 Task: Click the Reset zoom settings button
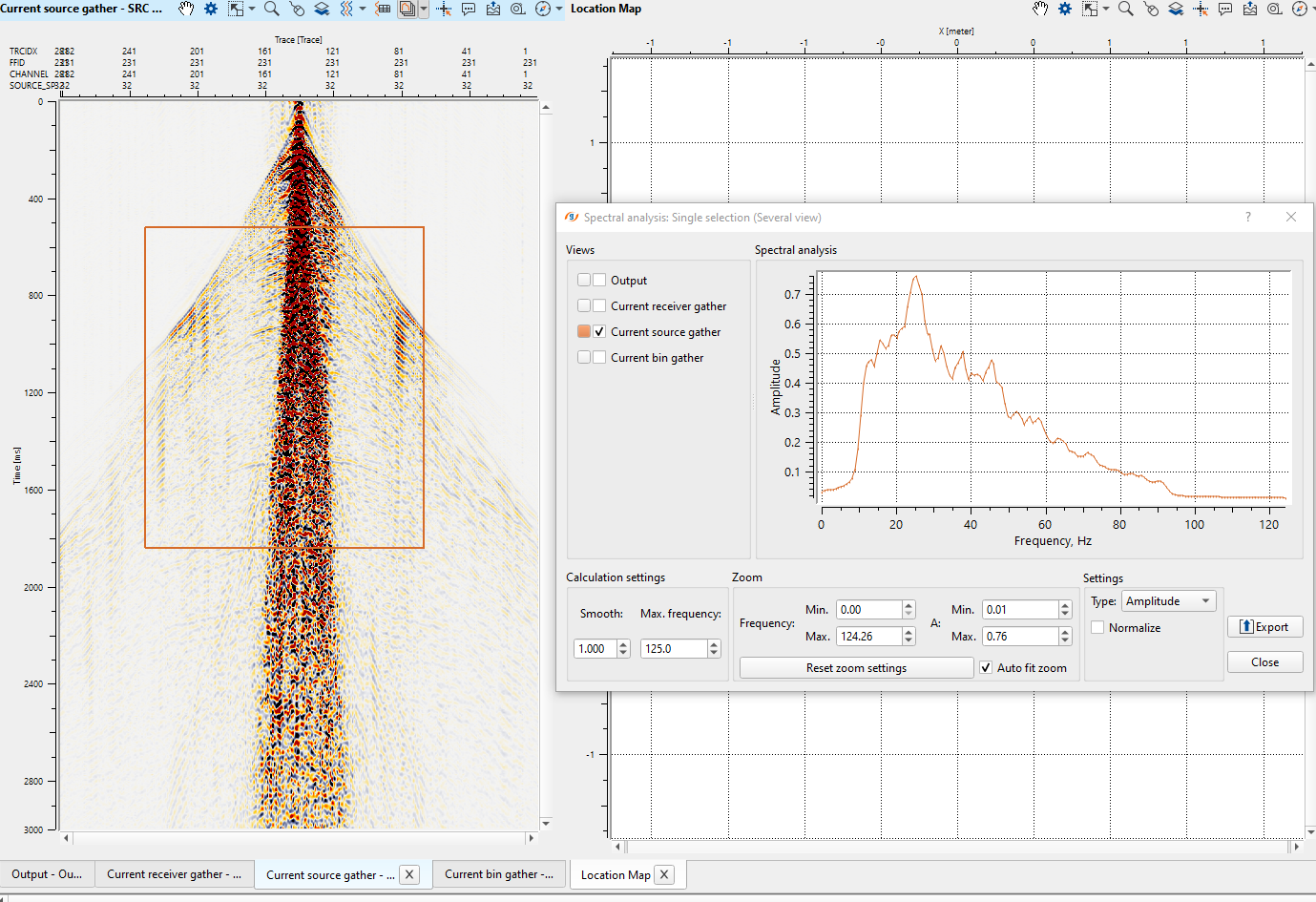pyautogui.click(x=856, y=668)
